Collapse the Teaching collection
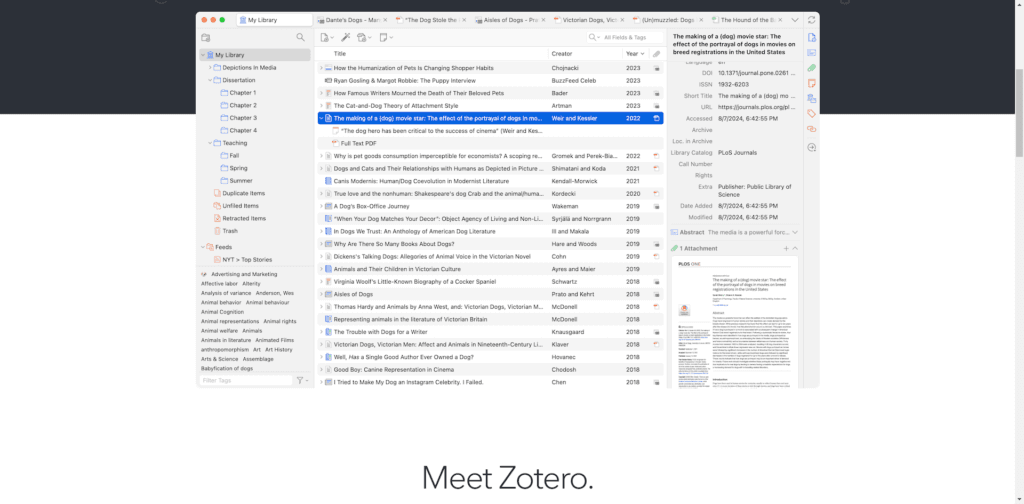 210,143
